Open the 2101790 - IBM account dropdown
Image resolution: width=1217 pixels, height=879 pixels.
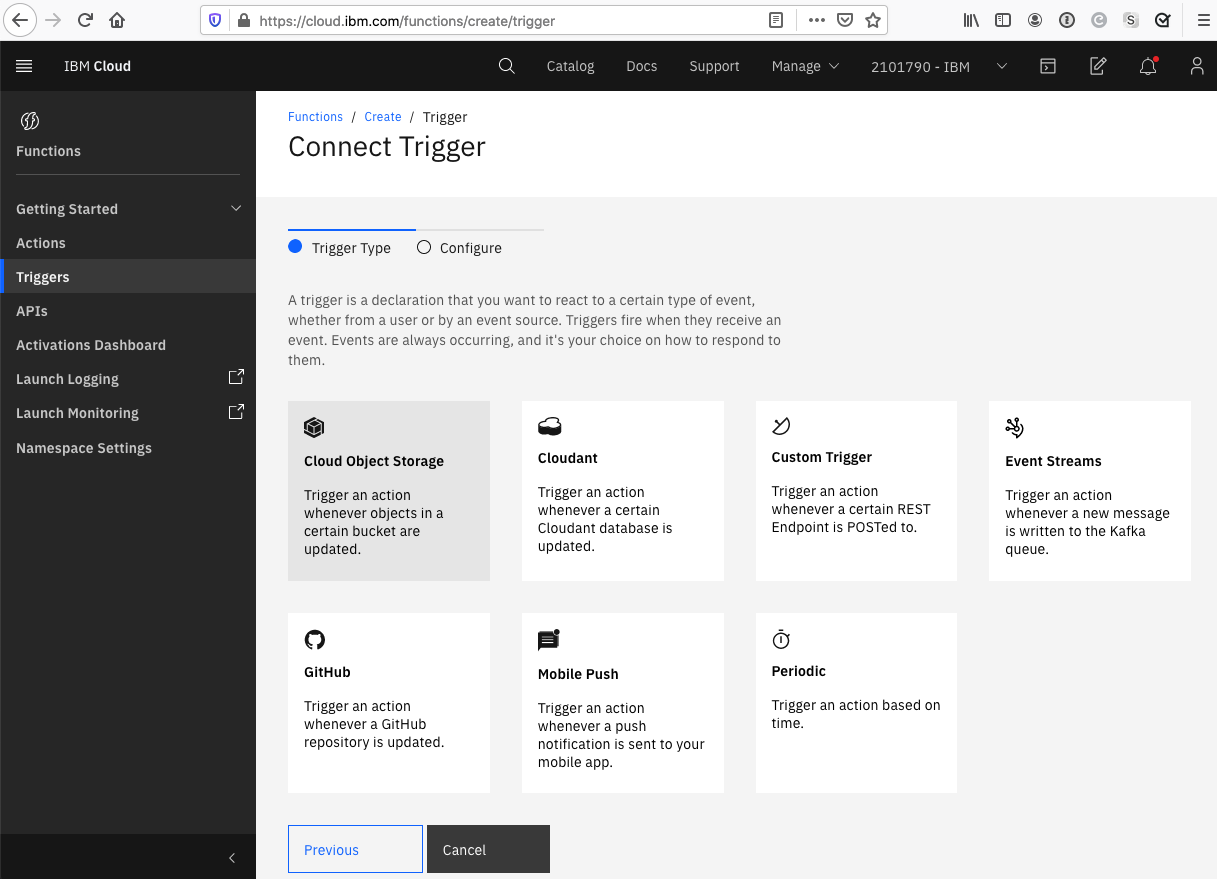[x=938, y=67]
